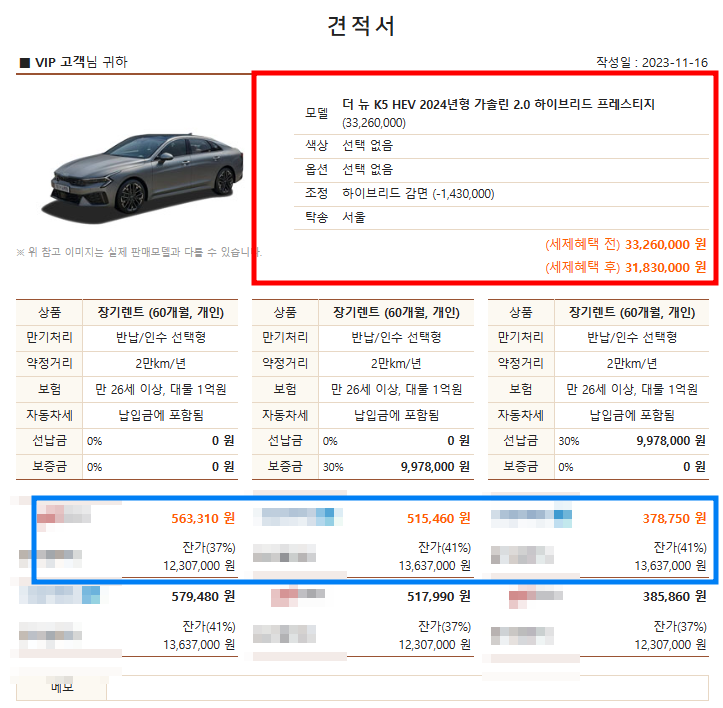Click the 563,310 원 monthly payment
This screenshot has height=708, width=723.
pyautogui.click(x=203, y=518)
